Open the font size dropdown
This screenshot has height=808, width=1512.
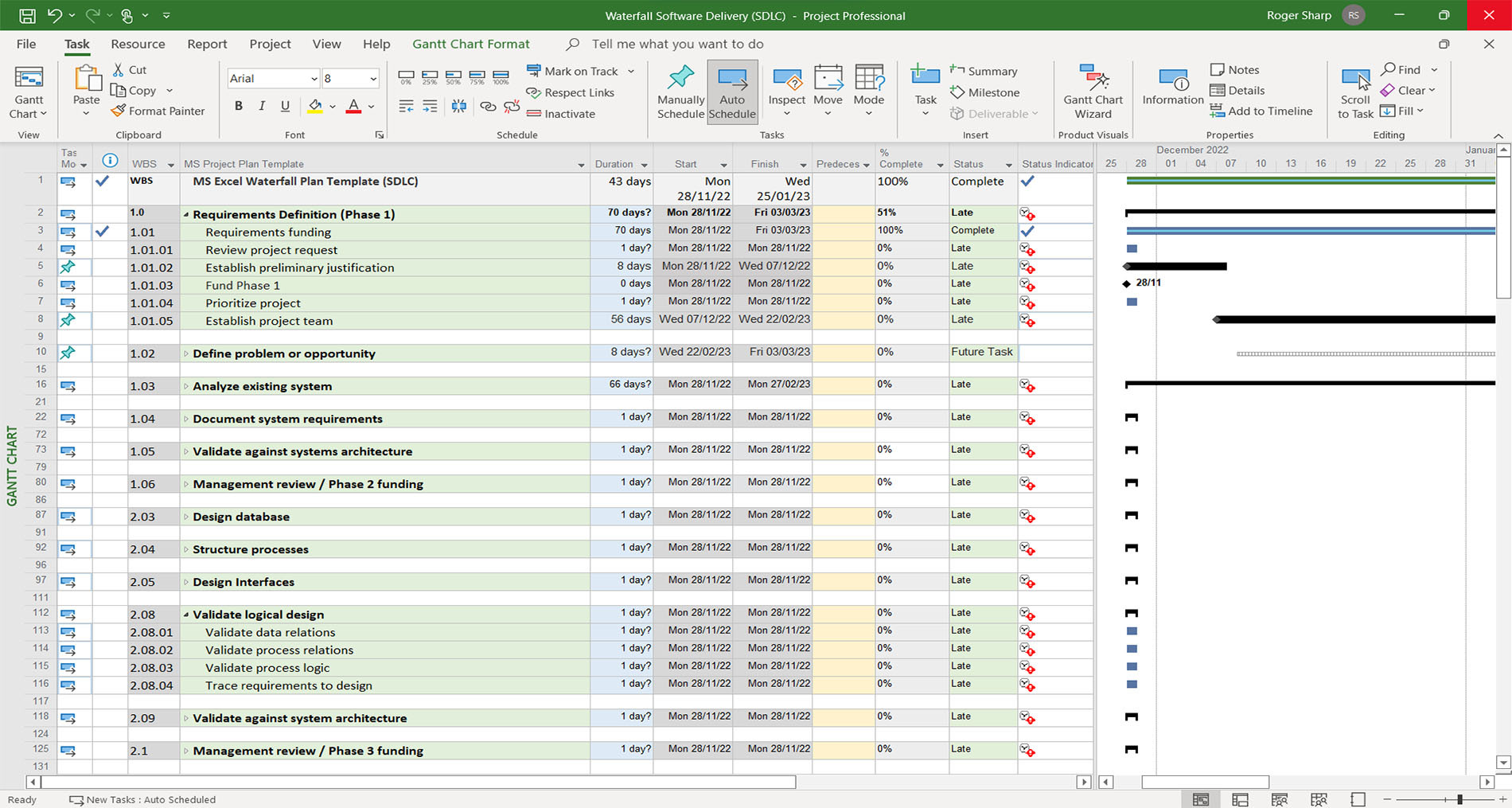(x=373, y=78)
